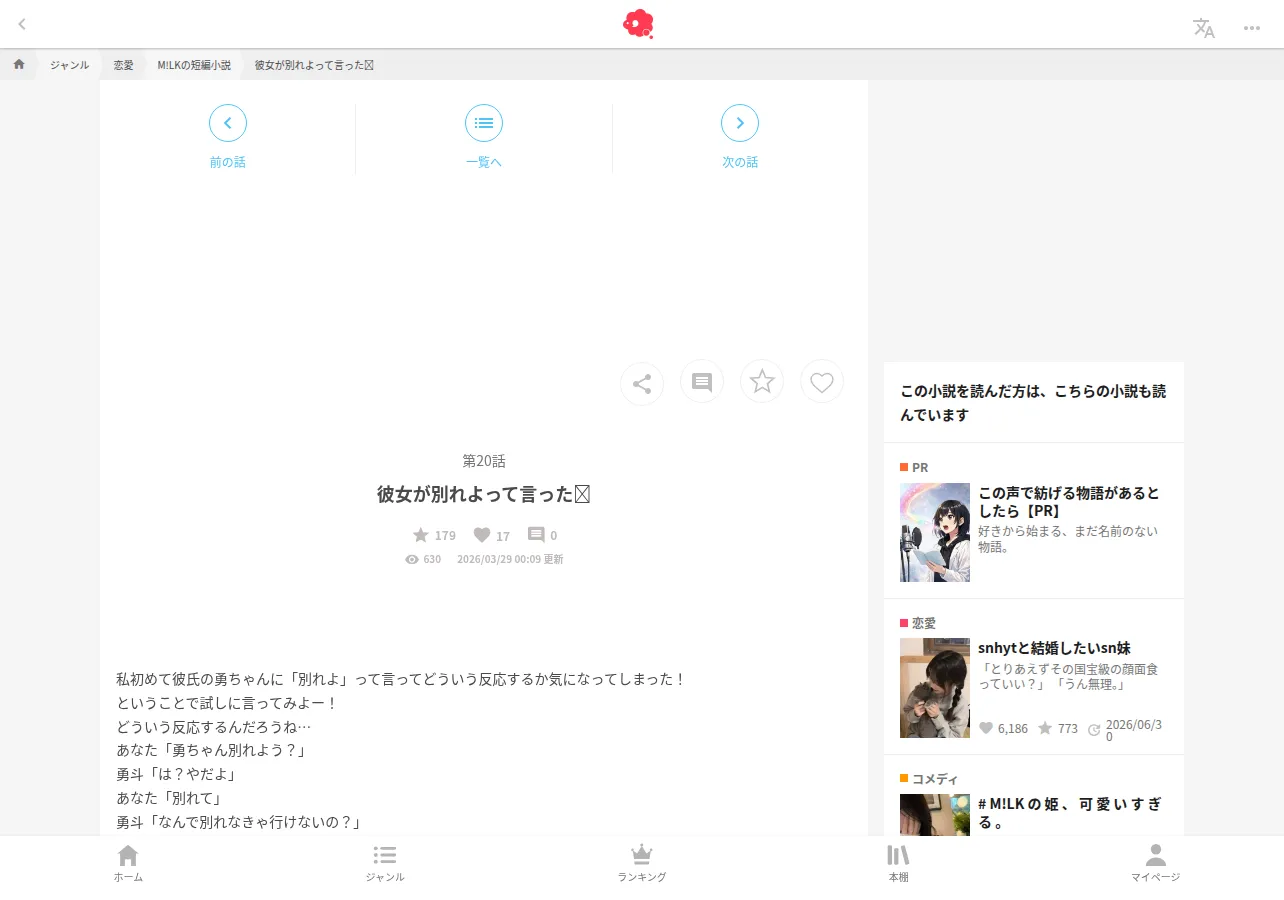Viewport: 1284px width, 900px height.
Task: Click the 恋愛 category label in sidebar
Action: [x=918, y=623]
